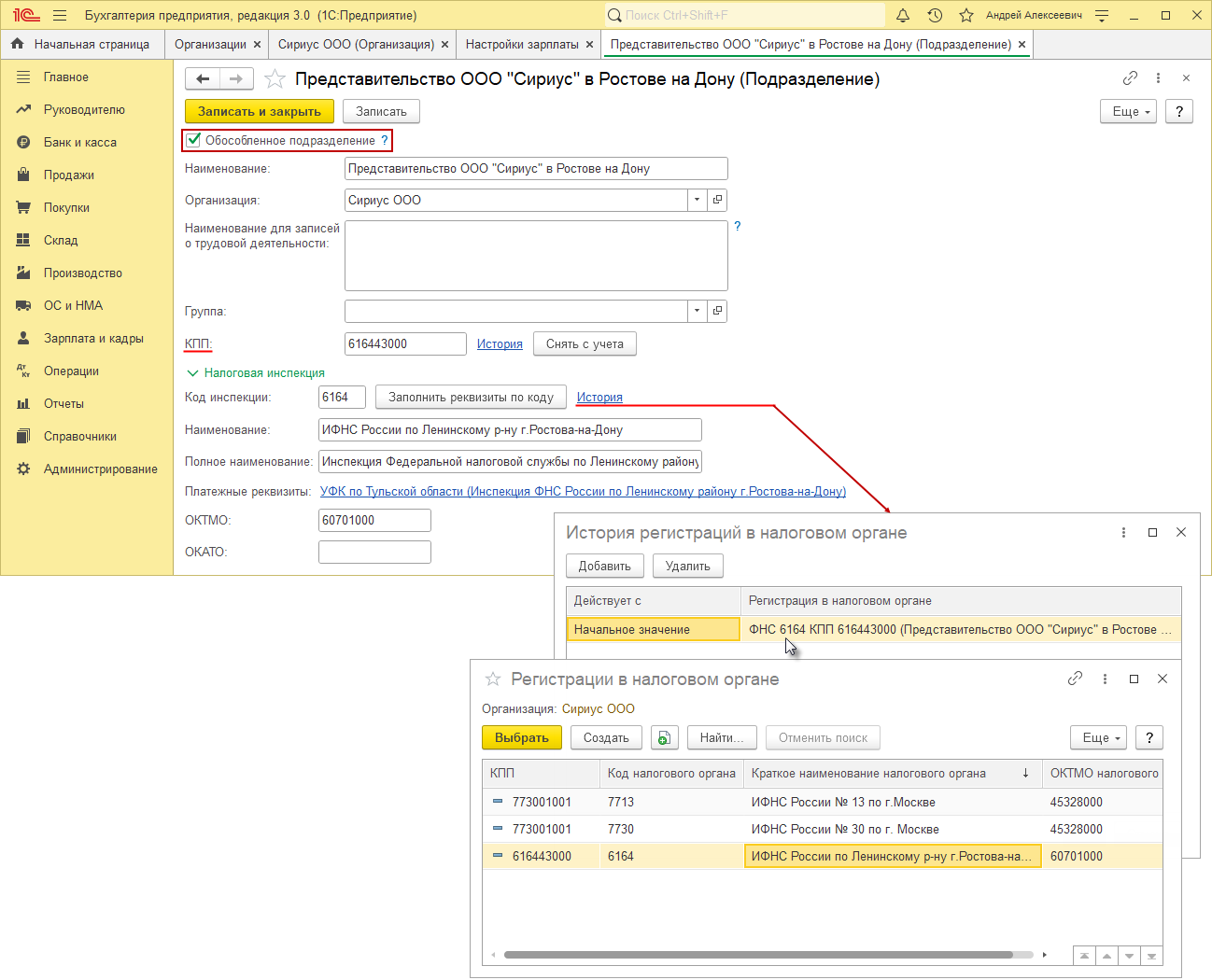Click the copy record icon button
The width and height of the screenshot is (1212, 980).
(x=663, y=737)
